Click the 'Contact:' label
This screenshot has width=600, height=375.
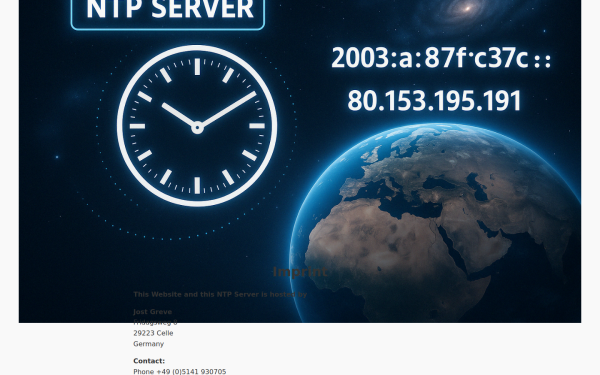coord(149,361)
